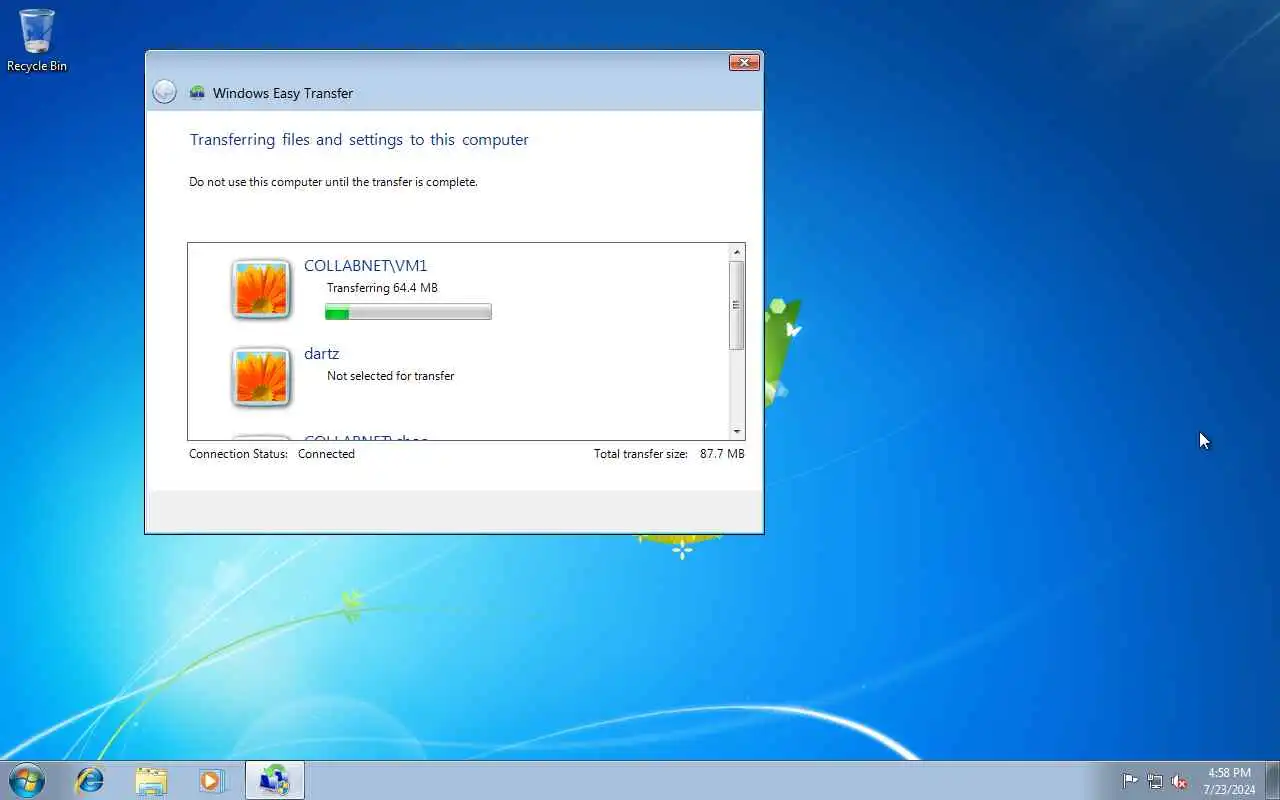This screenshot has height=800, width=1280.
Task: Launch Windows Media Player from taskbar
Action: pos(212,780)
